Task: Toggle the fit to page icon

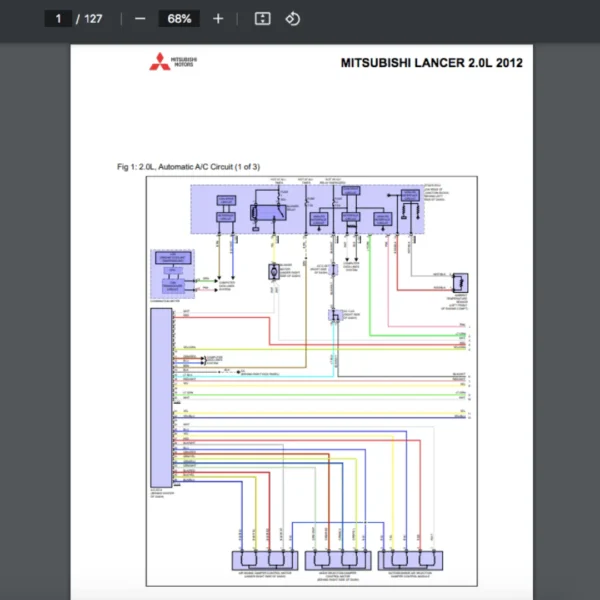Action: (262, 19)
